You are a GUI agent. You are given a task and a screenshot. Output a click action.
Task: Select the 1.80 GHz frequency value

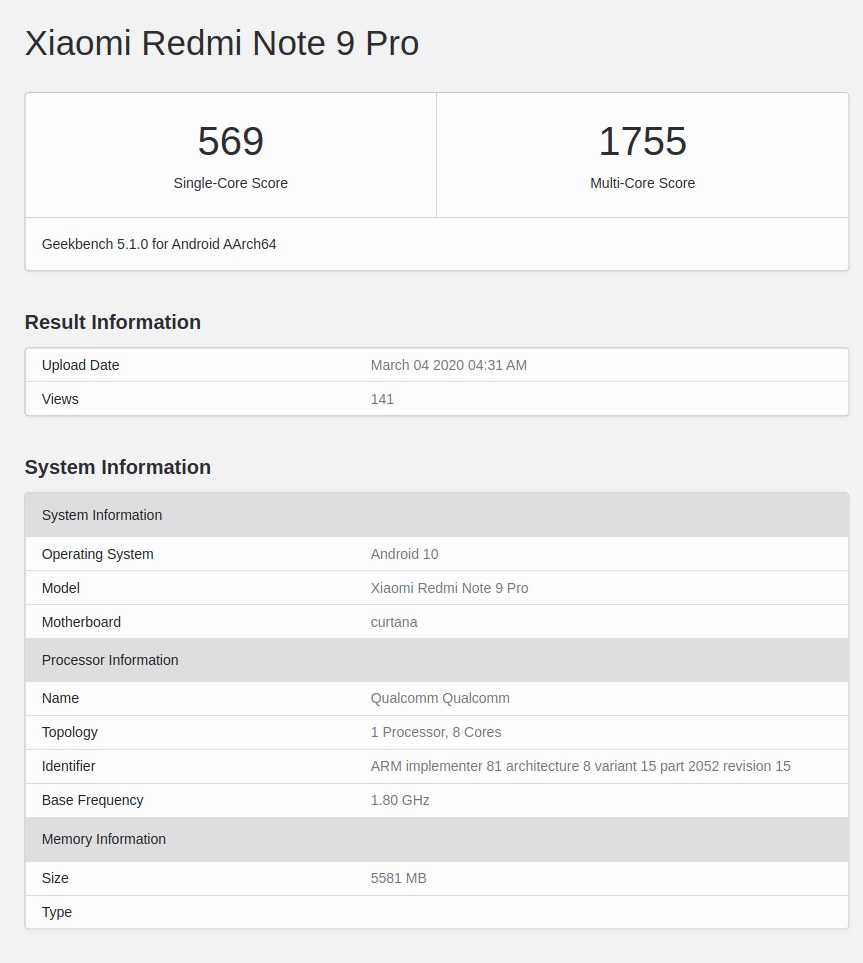(400, 800)
